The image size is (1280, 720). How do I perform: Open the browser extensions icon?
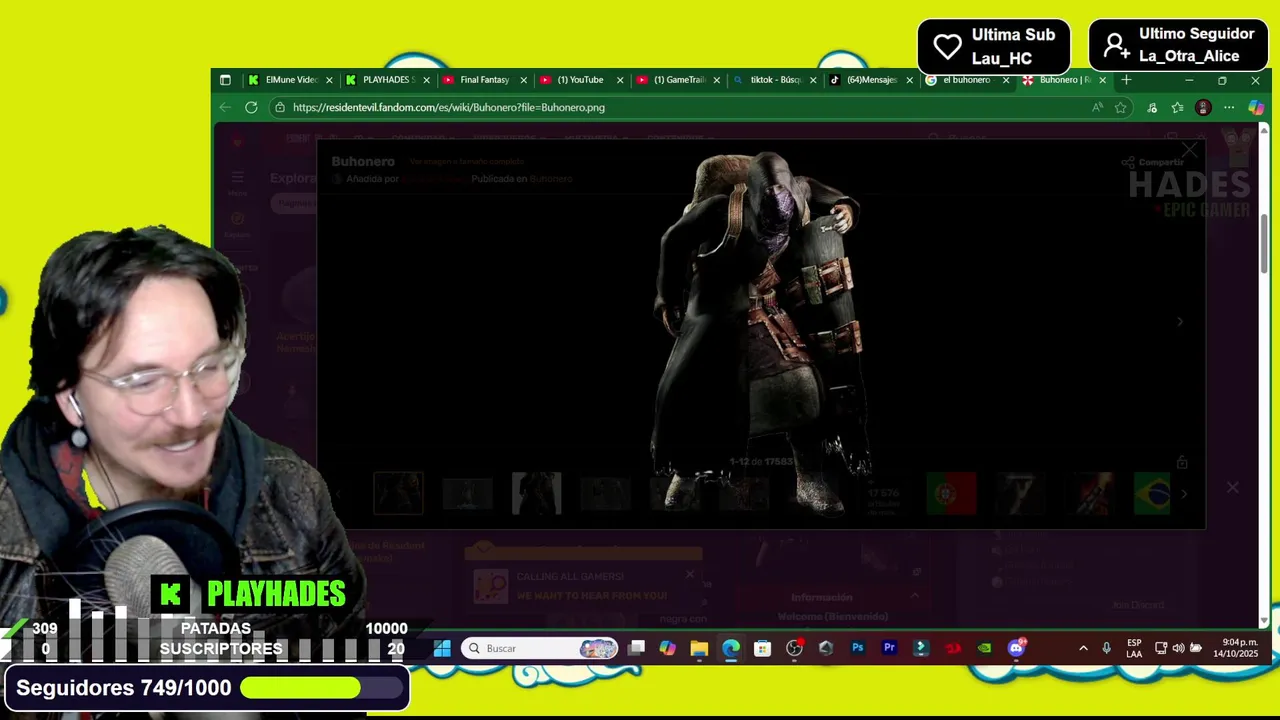pos(1152,107)
